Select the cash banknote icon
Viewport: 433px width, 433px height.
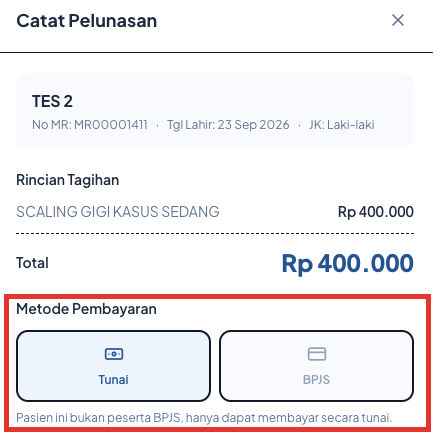tap(114, 354)
